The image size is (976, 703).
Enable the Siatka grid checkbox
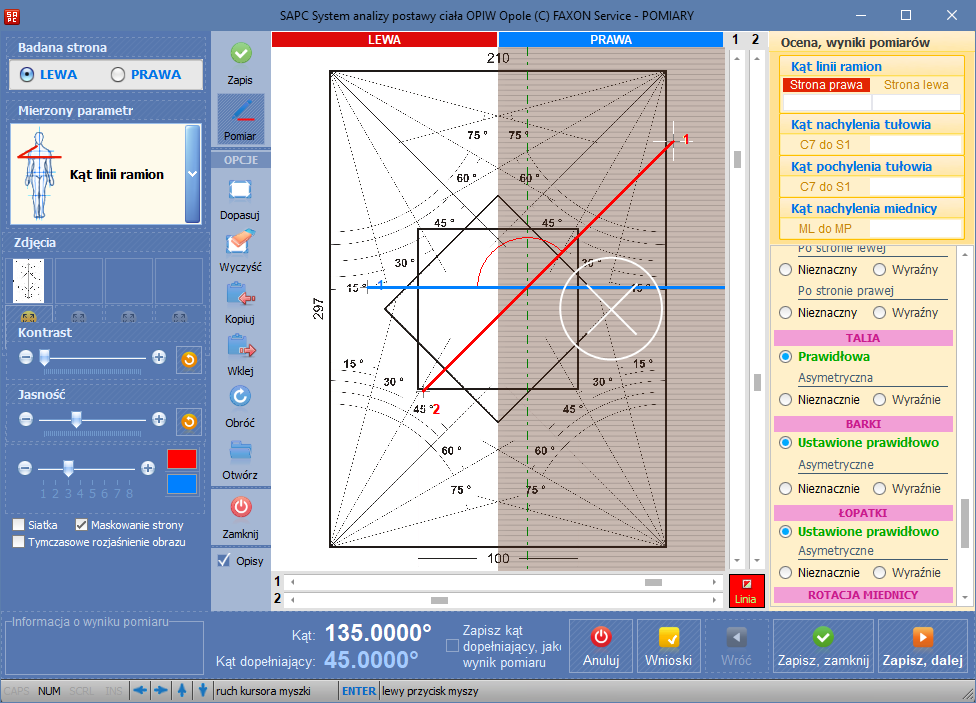(19, 525)
